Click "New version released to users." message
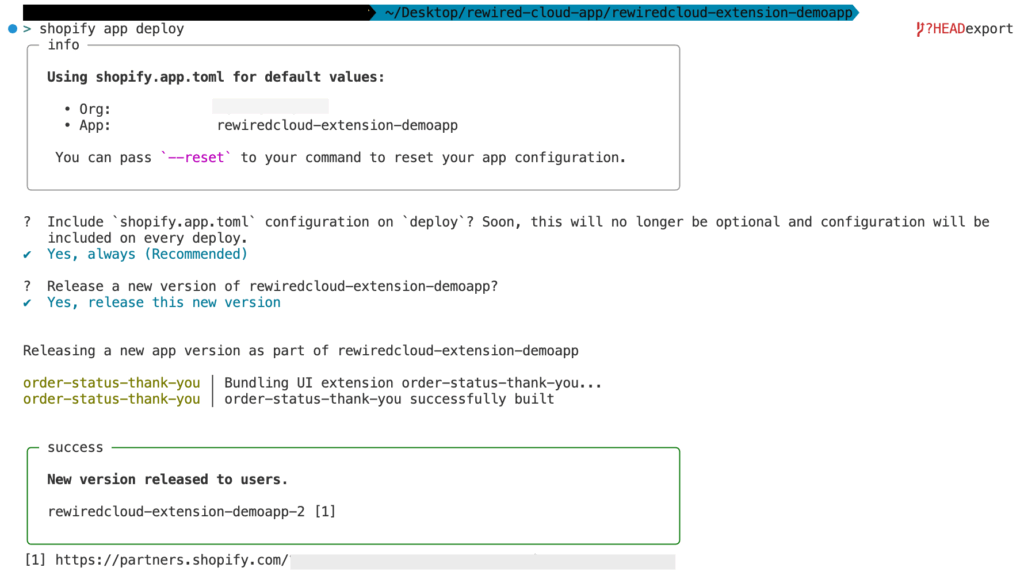Screen dimensions: 1024x583 (167, 480)
